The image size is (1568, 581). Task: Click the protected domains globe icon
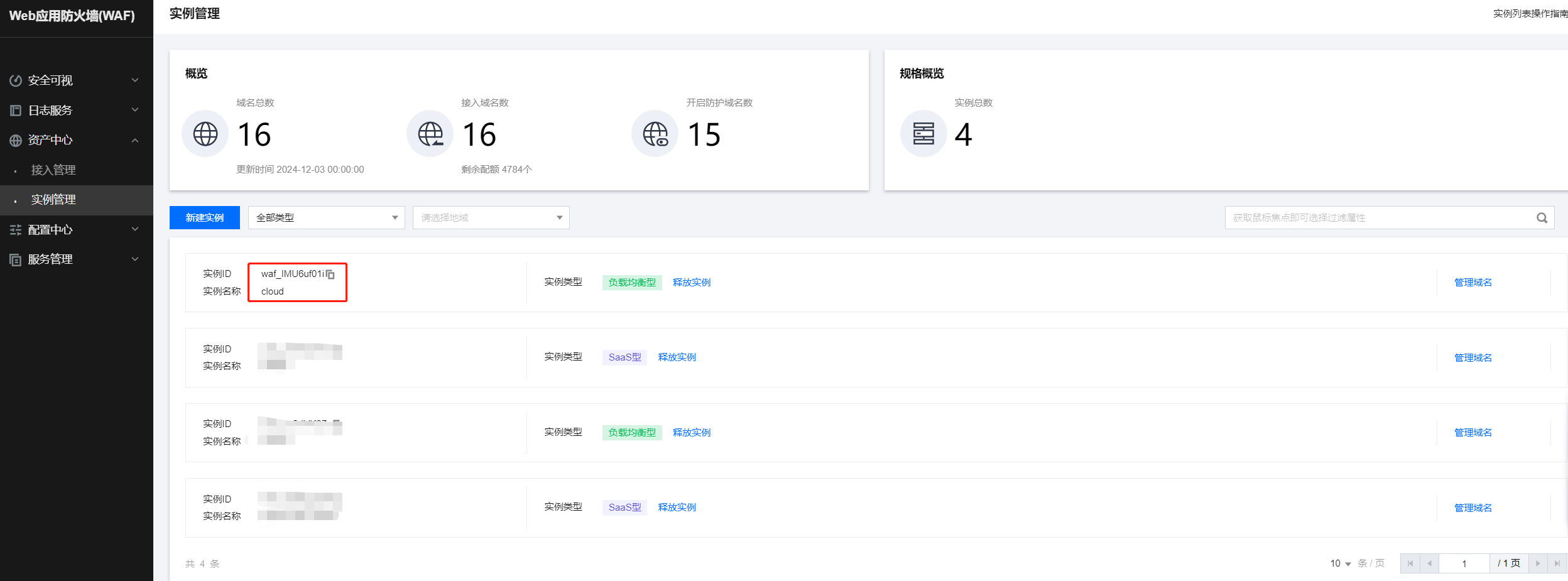[655, 134]
